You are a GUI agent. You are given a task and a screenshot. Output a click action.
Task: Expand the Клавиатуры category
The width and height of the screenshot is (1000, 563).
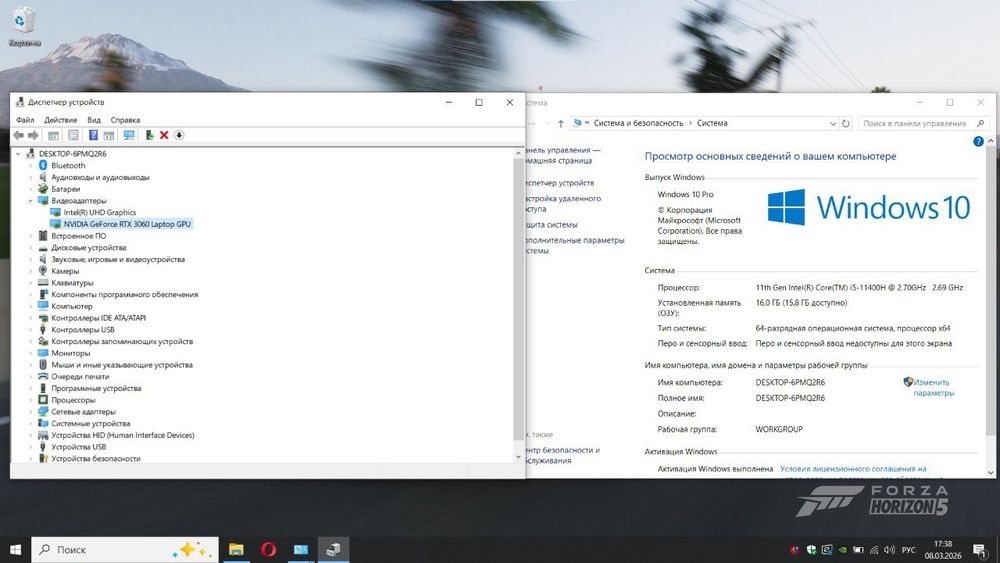30,282
